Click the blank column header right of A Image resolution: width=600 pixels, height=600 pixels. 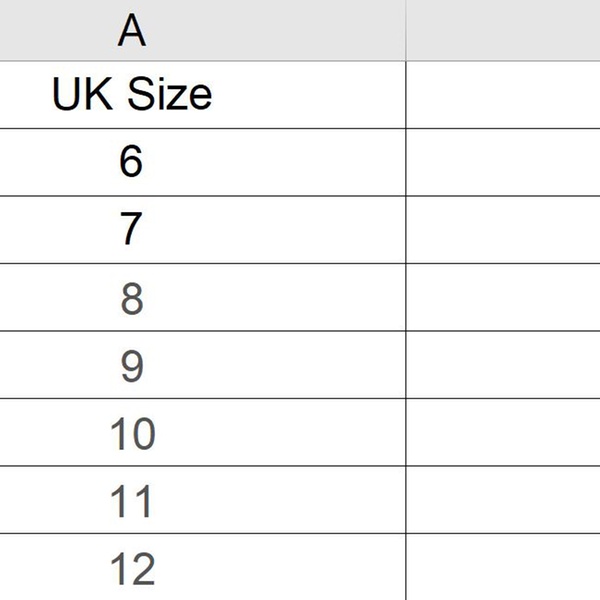(503, 30)
